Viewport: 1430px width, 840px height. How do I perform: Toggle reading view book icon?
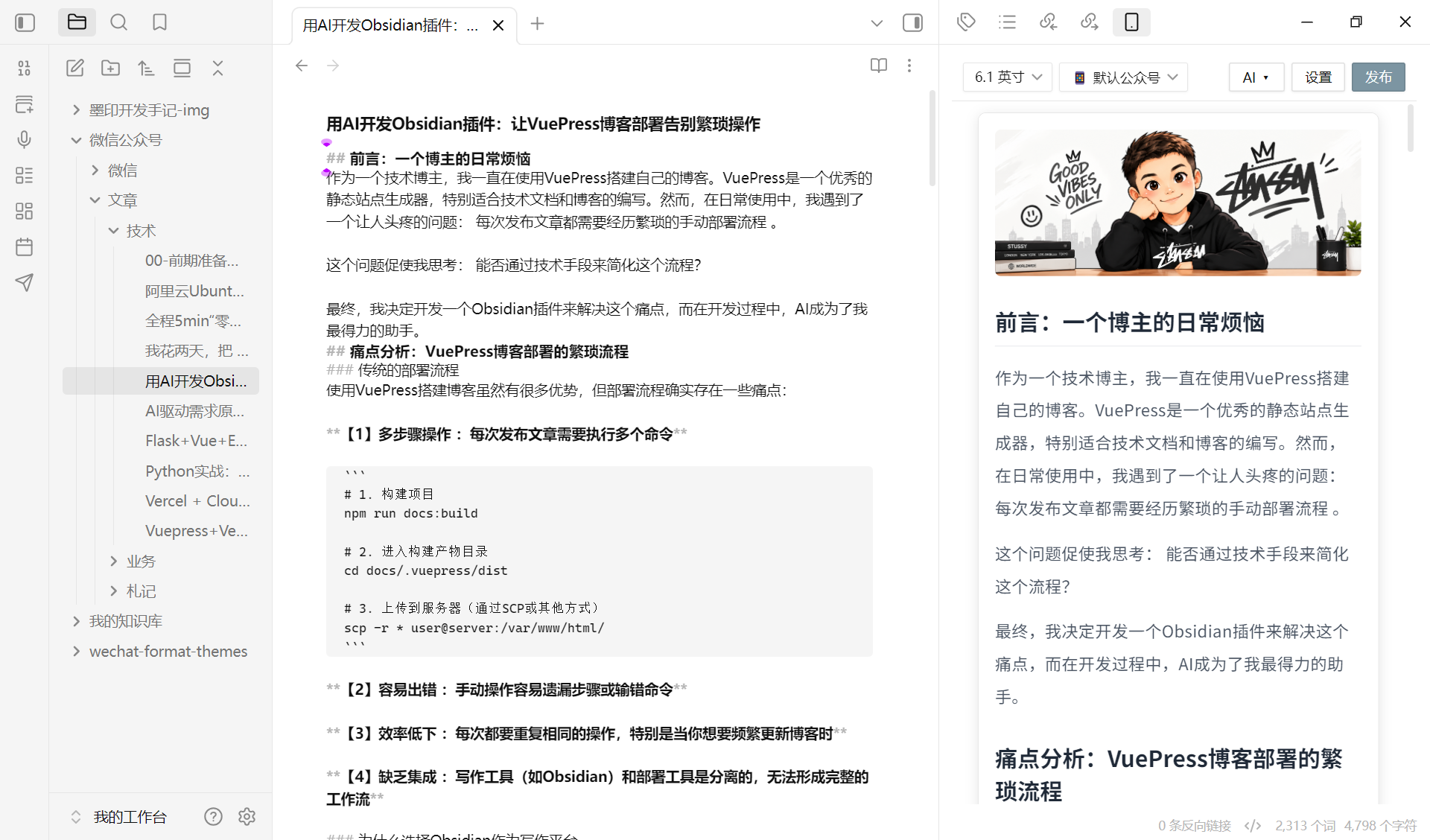[x=879, y=66]
